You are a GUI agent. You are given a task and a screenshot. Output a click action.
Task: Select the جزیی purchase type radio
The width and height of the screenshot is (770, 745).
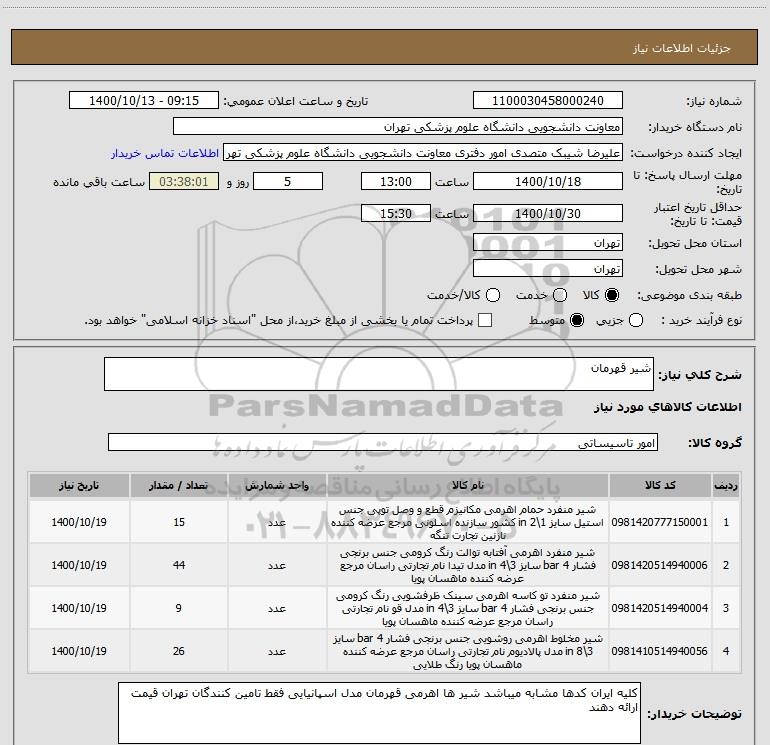click(x=636, y=321)
